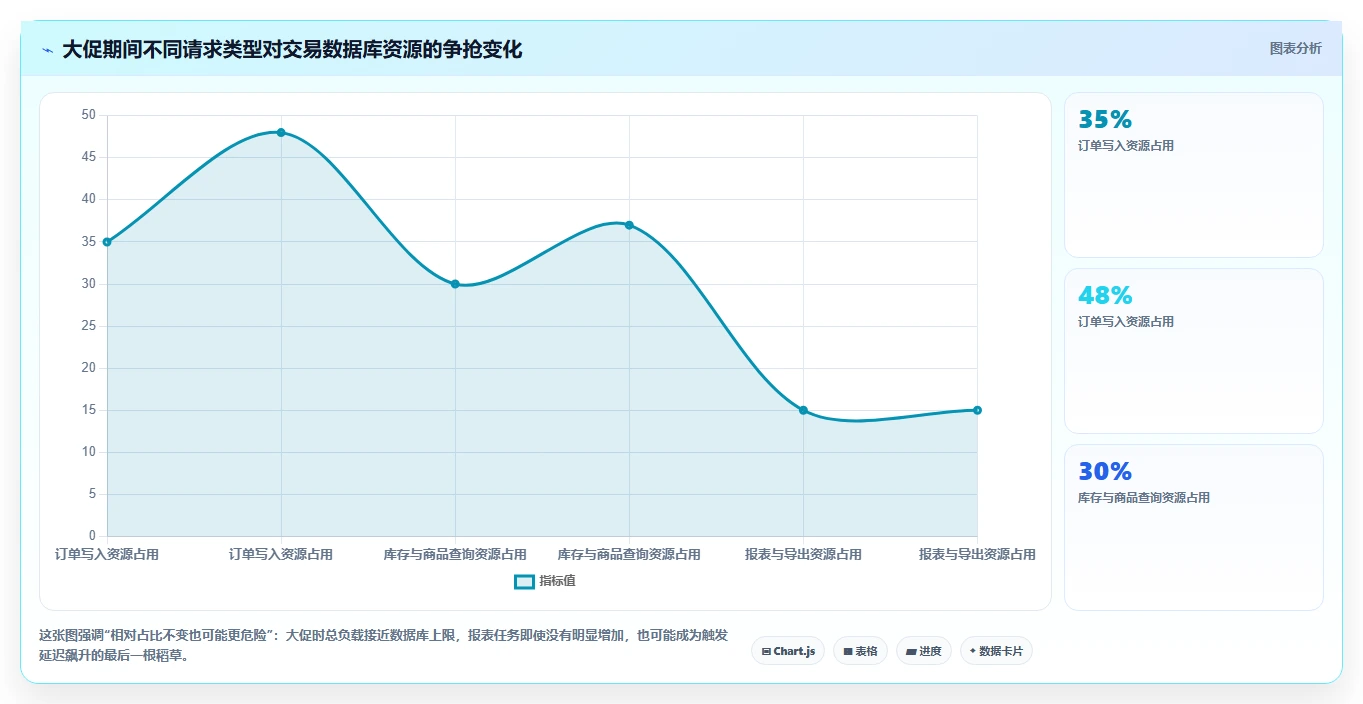The image size is (1363, 704).
Task: Click the description text starting 这张图强调
Action: [x=384, y=645]
